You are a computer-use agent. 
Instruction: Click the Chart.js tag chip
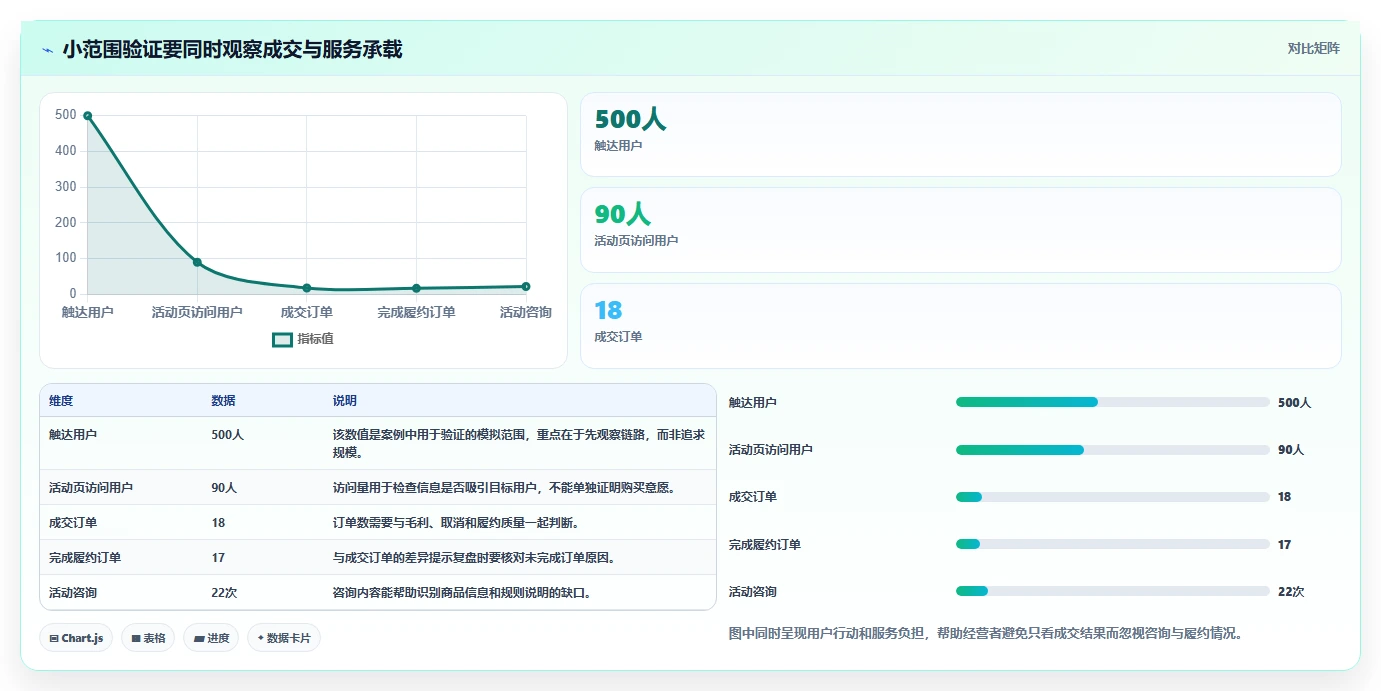(x=76, y=638)
